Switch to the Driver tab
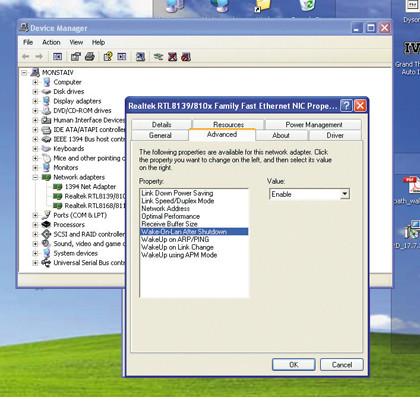 coord(335,135)
